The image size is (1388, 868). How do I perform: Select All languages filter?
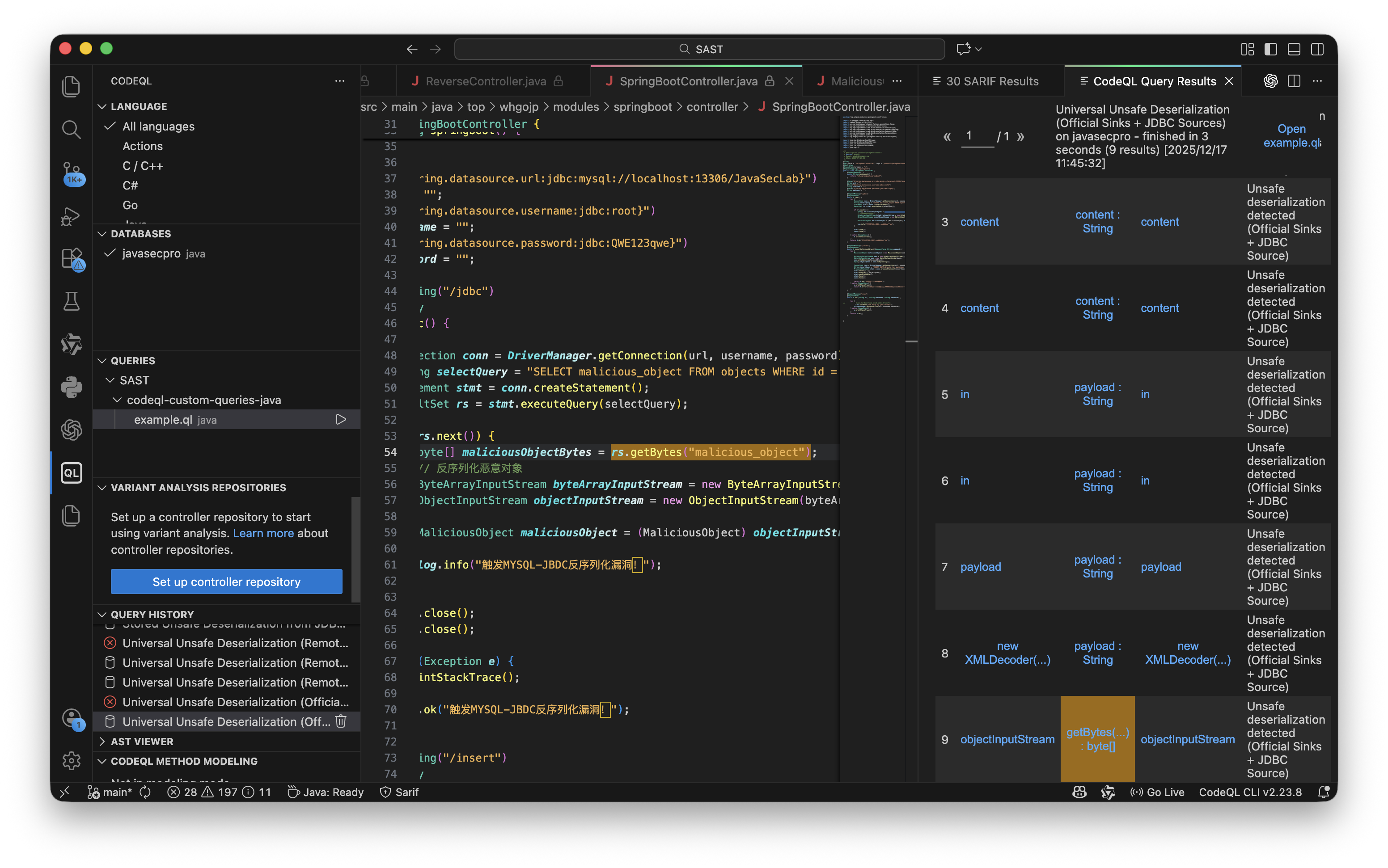[158, 126]
